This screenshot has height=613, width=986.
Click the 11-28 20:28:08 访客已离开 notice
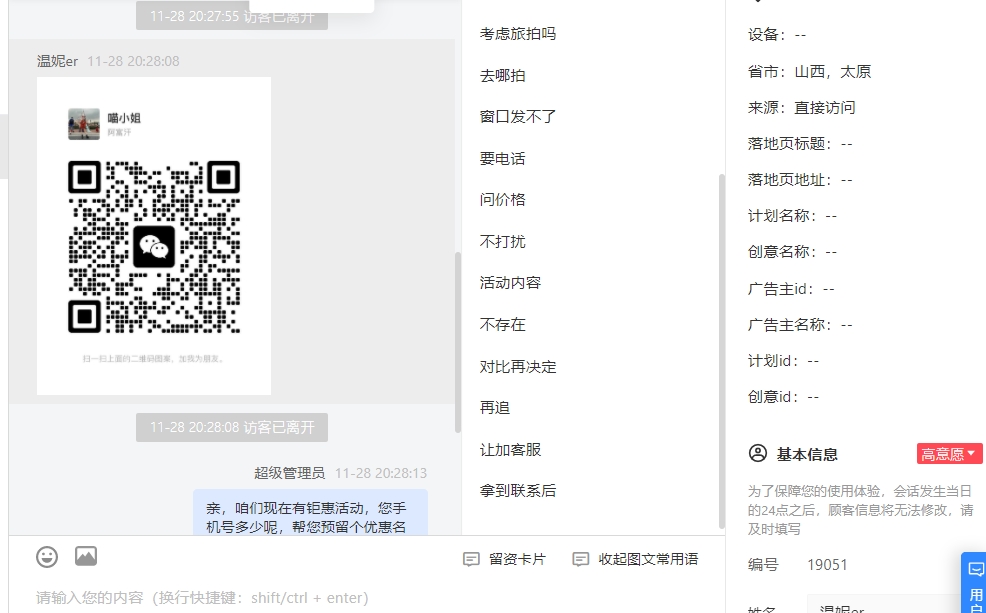[232, 428]
